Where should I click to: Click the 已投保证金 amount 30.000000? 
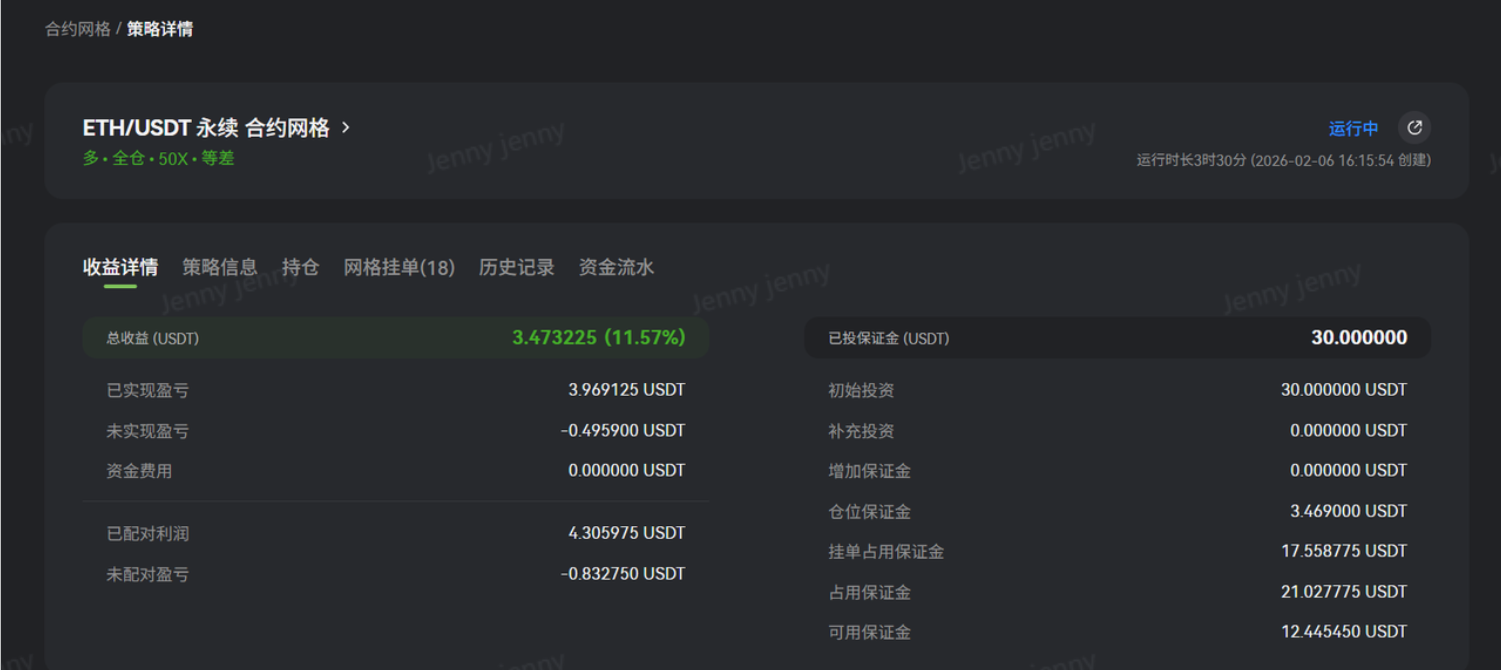1358,338
